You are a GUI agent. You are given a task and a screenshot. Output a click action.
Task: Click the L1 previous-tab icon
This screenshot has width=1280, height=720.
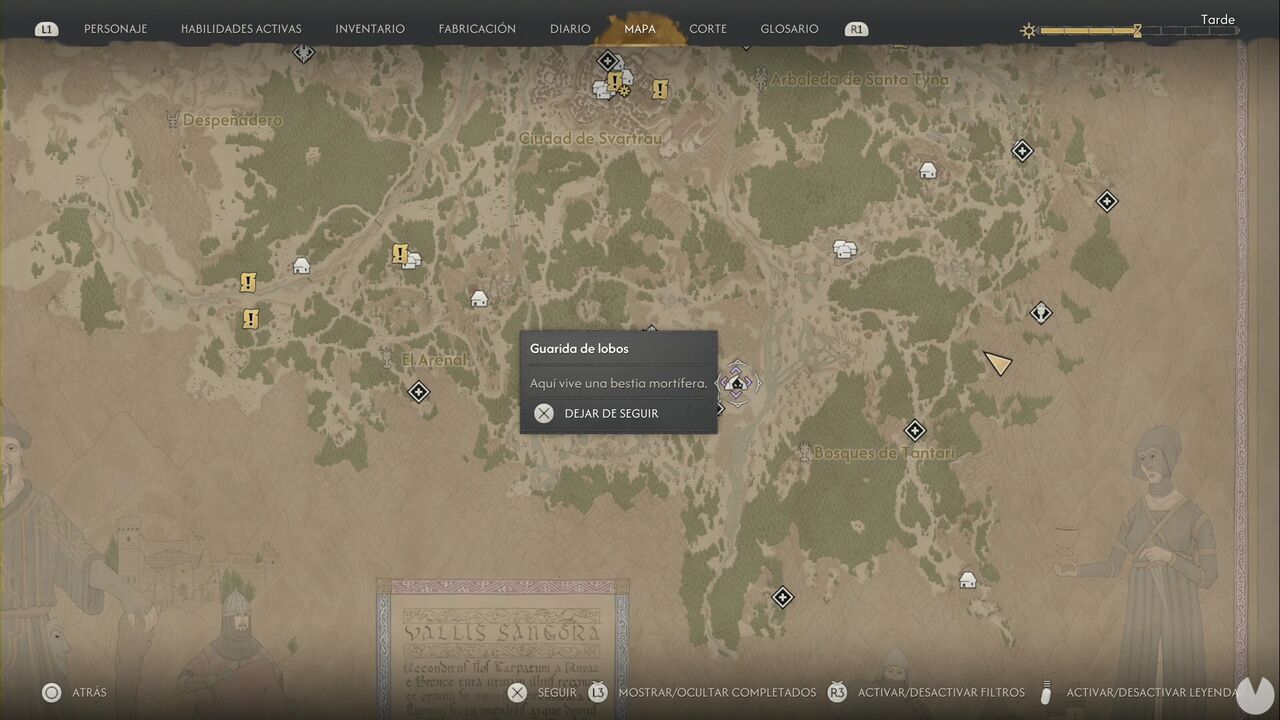[46, 29]
